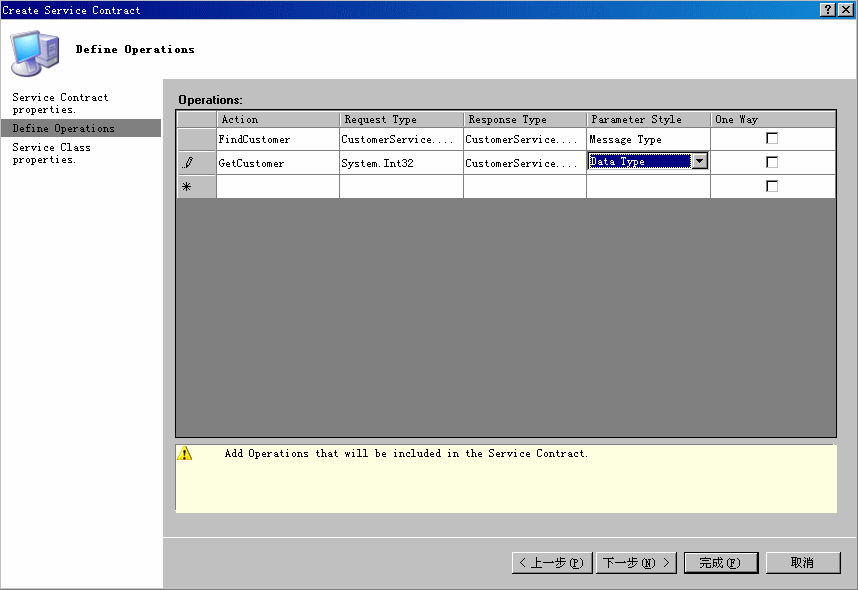Image resolution: width=858 pixels, height=590 pixels.
Task: Click the 完成 (Finish) button
Action: (x=720, y=563)
